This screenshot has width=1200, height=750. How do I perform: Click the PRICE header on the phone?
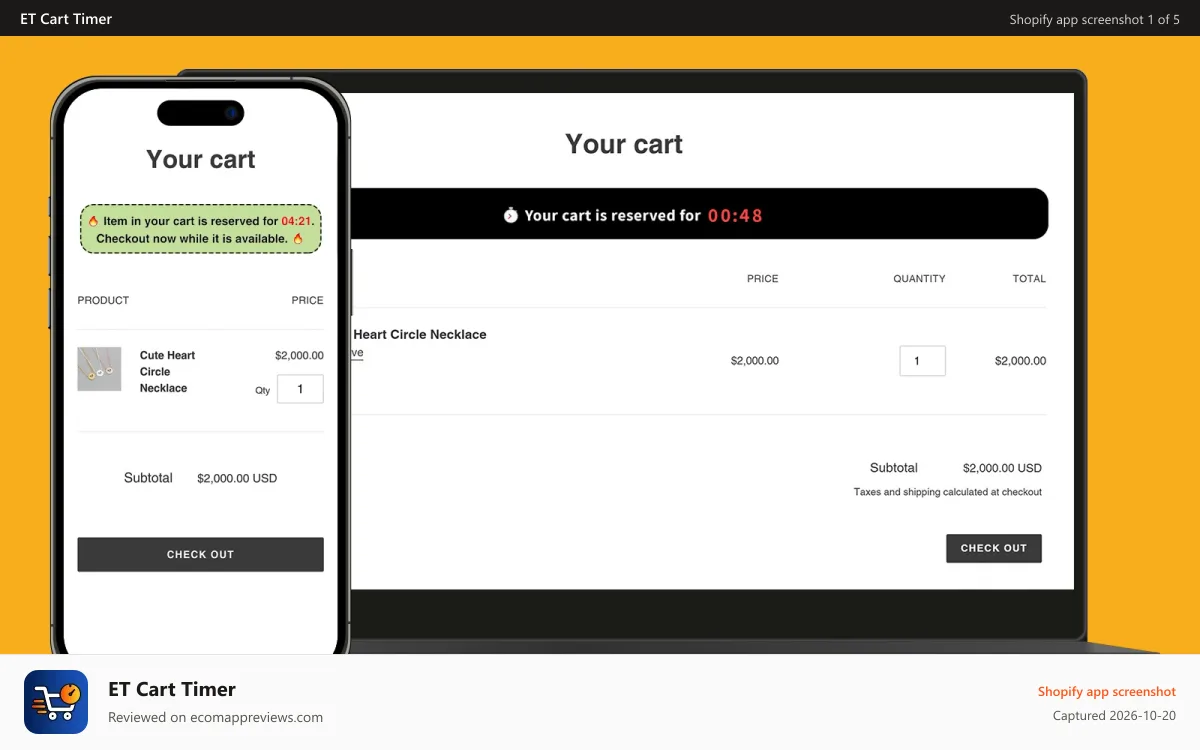[308, 300]
